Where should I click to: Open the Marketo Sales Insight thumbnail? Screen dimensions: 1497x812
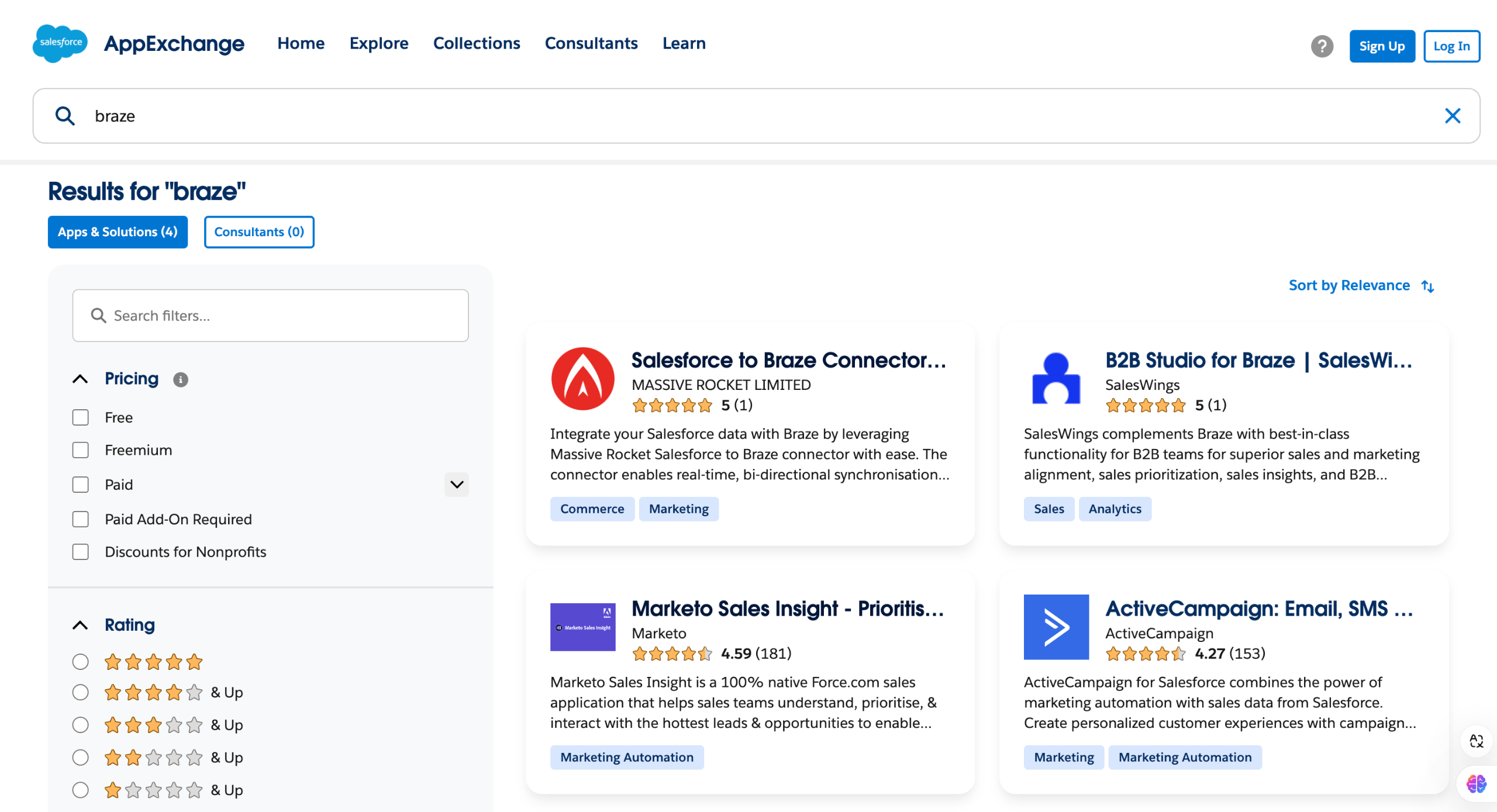pyautogui.click(x=582, y=627)
